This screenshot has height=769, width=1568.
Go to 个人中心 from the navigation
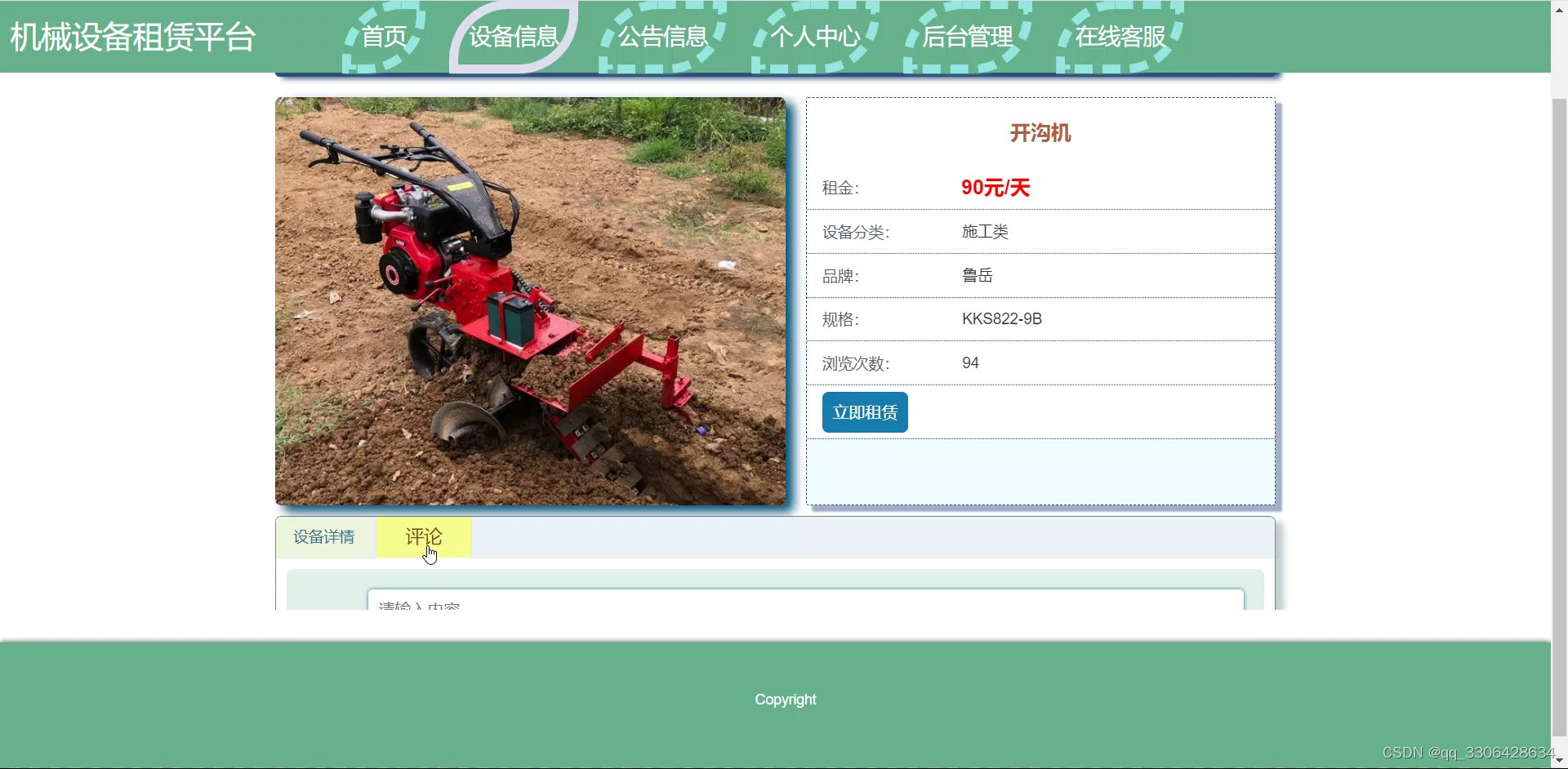(x=814, y=36)
